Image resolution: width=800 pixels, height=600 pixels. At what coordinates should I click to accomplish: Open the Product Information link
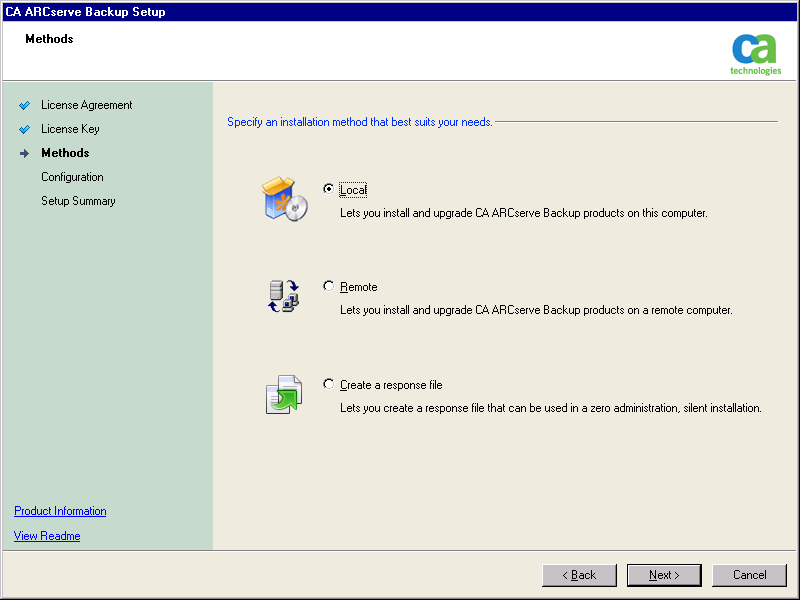click(x=59, y=511)
